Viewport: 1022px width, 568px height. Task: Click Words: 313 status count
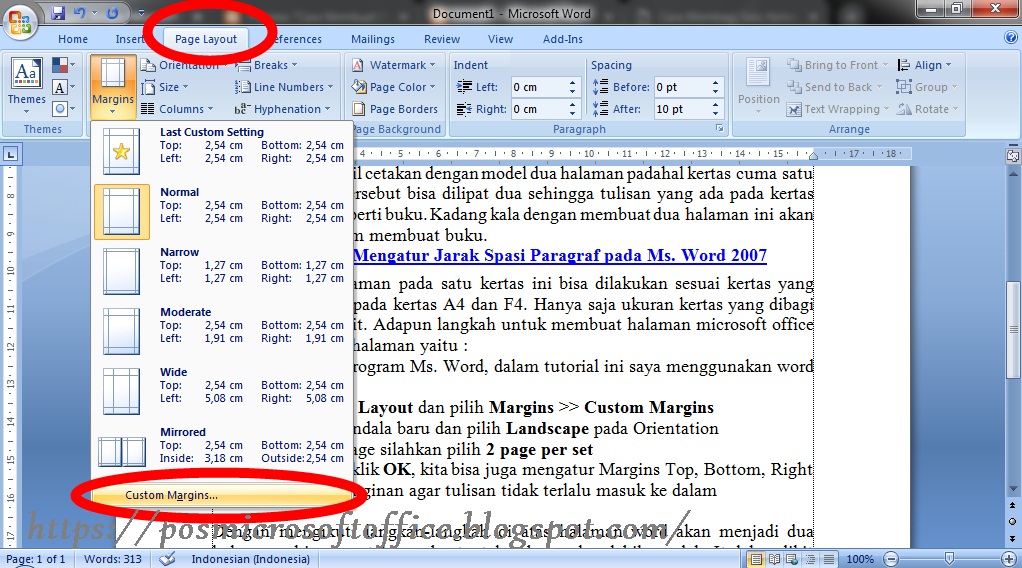click(x=113, y=559)
